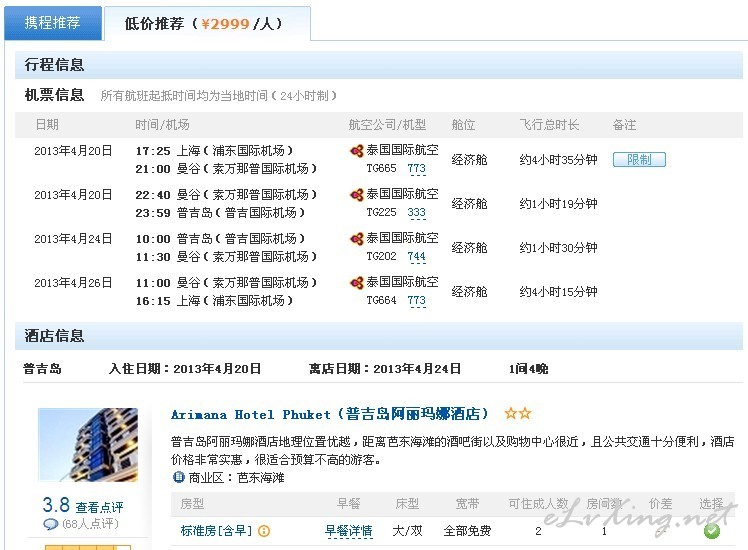Click the 1间4晚 stay summary
Image resolution: width=748 pixels, height=550 pixels.
(528, 369)
